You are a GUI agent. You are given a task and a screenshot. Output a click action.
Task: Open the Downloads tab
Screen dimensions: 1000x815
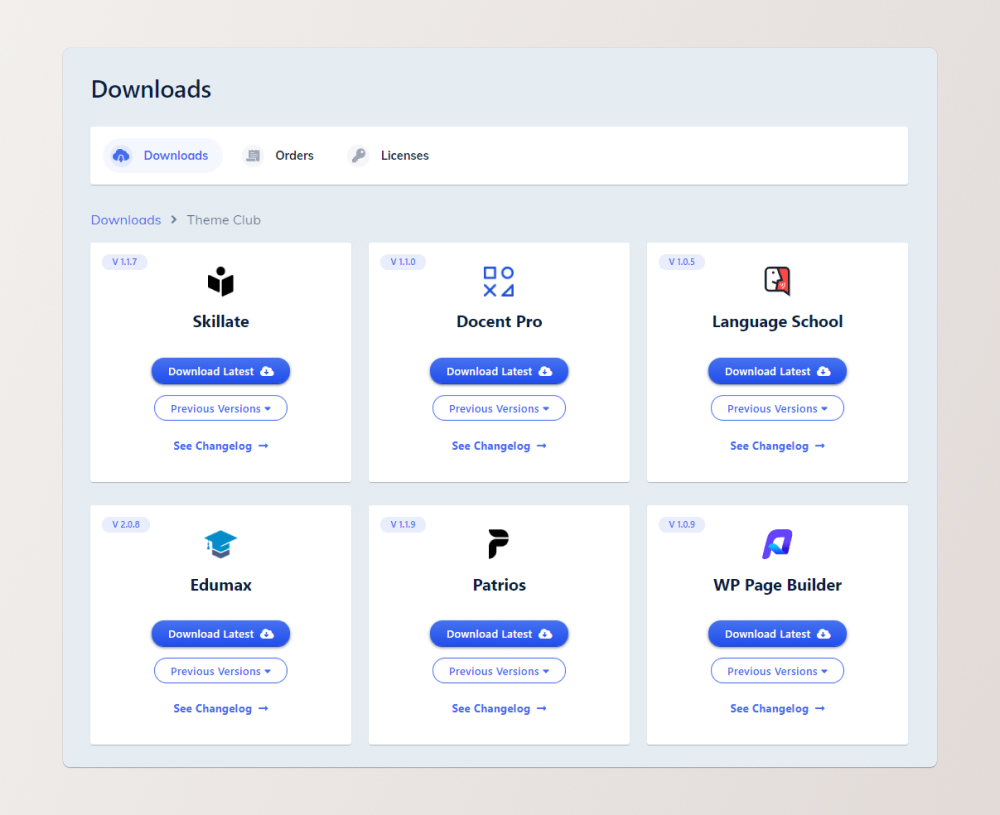[x=163, y=156]
